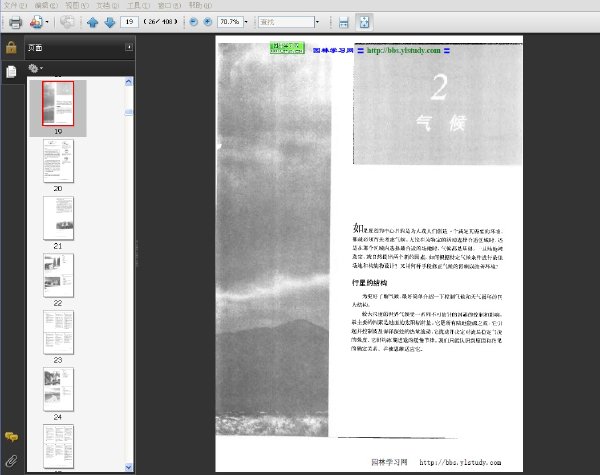Image resolution: width=600 pixels, height=475 pixels.
Task: Go to previous page with up arrow
Action: tap(92, 22)
